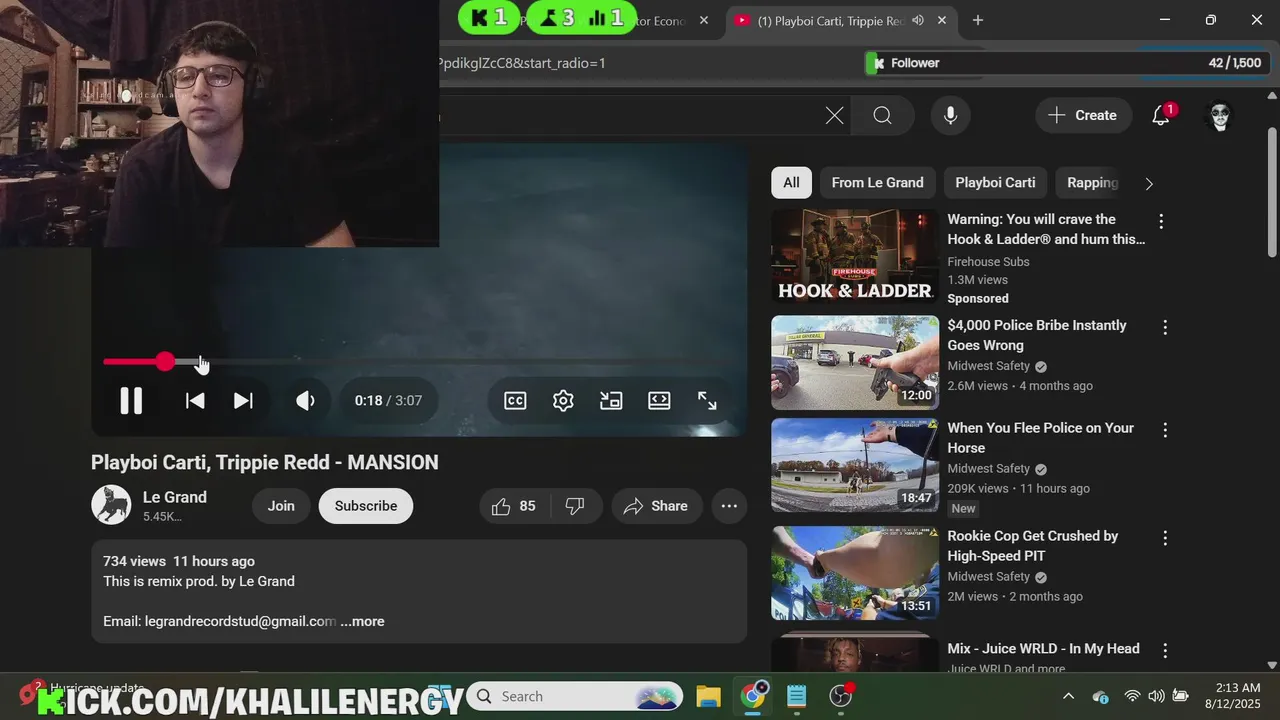Open the OneDrive cloud tray icon

pyautogui.click(x=1100, y=696)
